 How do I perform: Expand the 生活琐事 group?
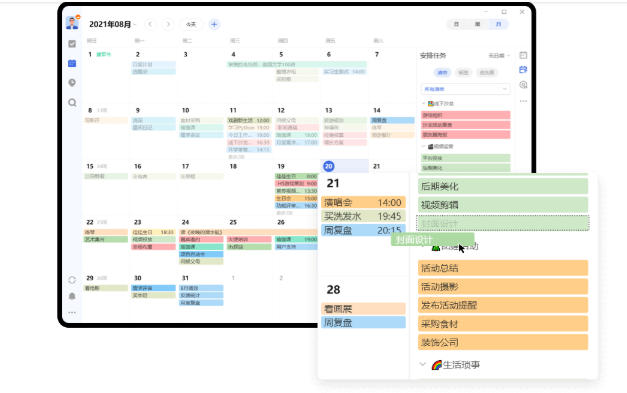[423, 364]
